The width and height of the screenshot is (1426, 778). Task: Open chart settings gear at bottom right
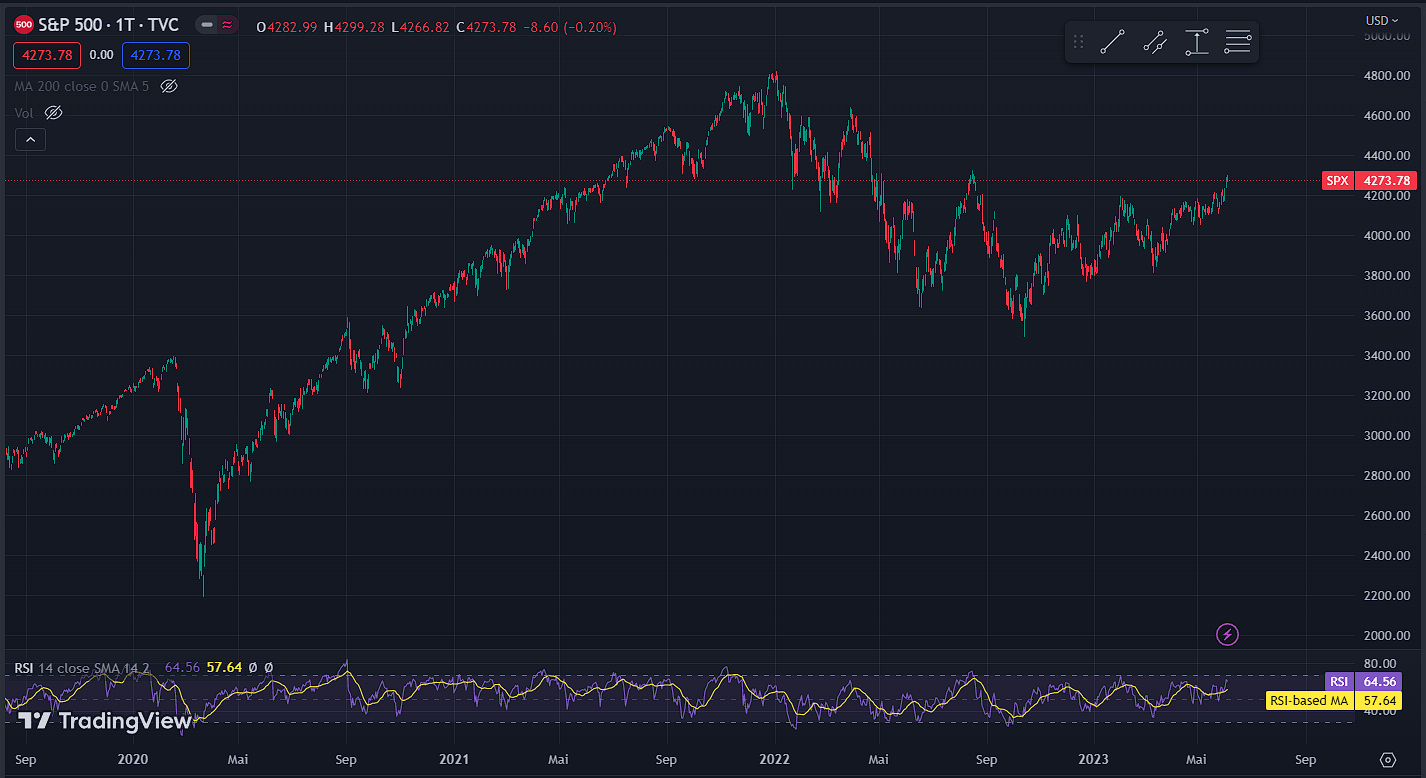(1387, 760)
